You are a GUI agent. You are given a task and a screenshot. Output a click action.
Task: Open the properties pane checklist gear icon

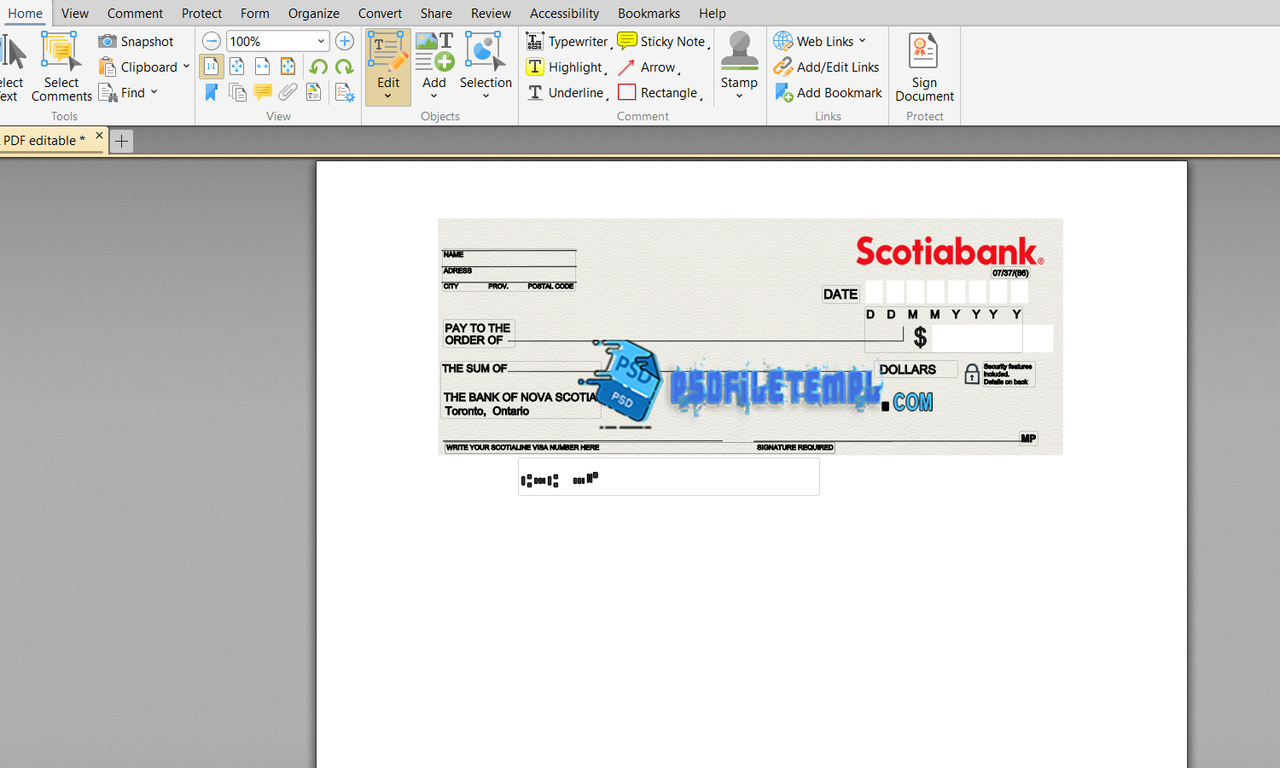click(344, 92)
